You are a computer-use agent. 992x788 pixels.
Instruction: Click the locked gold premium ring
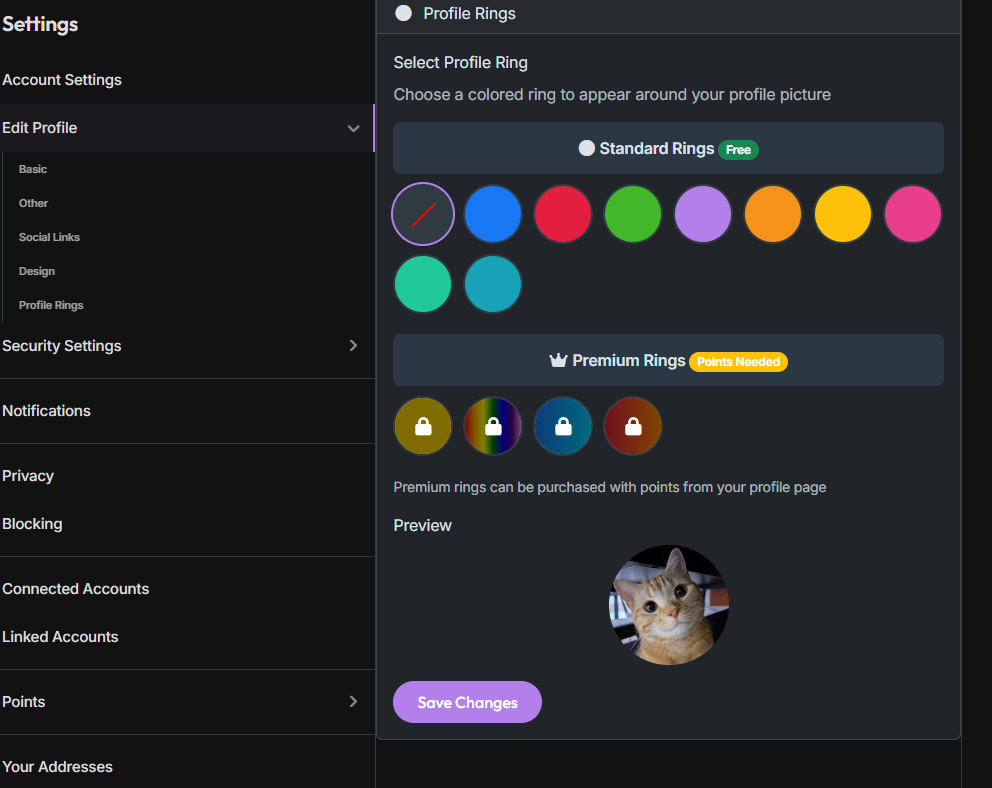(423, 426)
